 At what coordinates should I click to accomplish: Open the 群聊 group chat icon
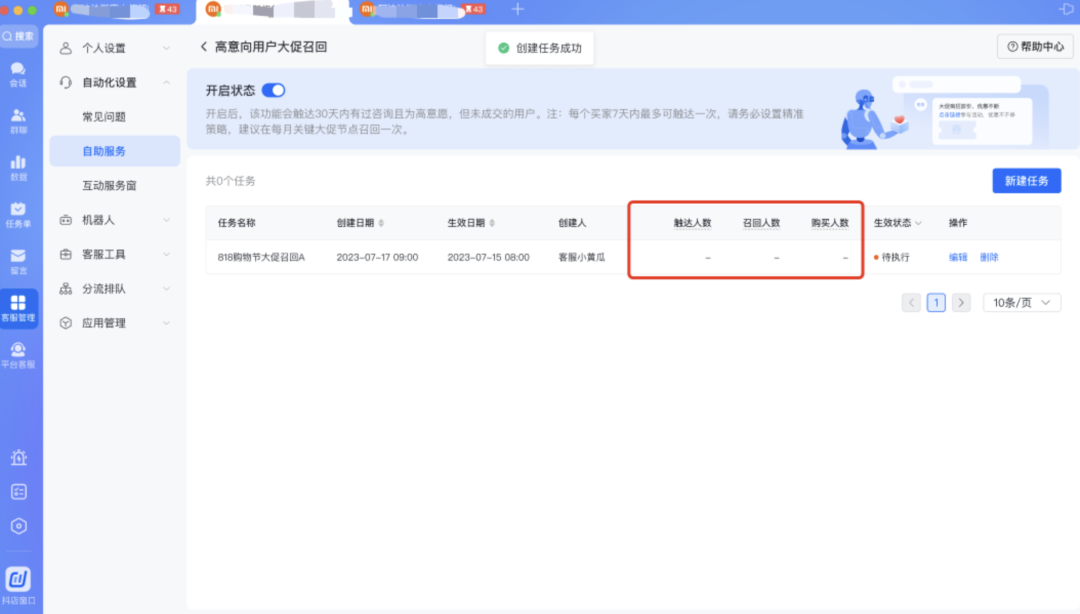click(x=18, y=119)
